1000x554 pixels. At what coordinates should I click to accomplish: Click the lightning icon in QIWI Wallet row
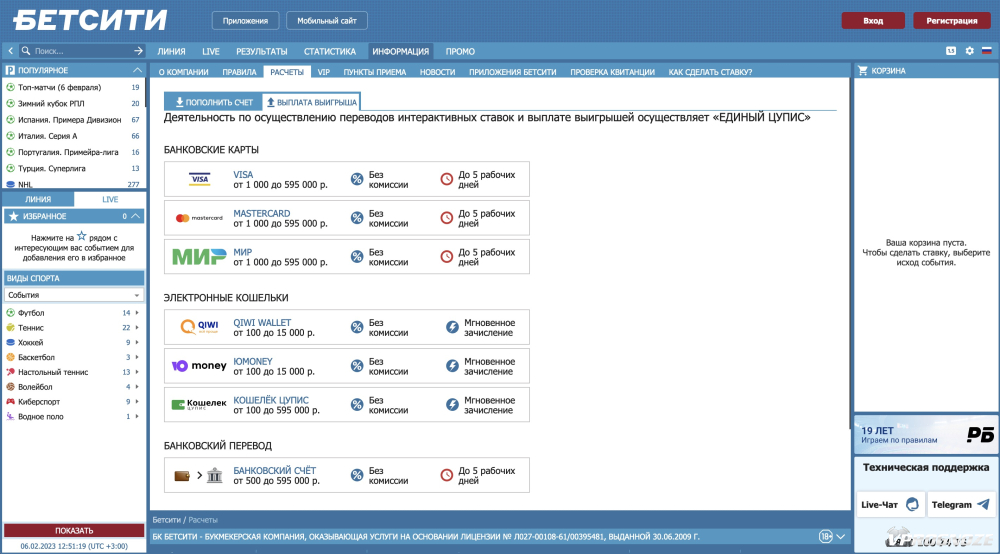point(452,328)
